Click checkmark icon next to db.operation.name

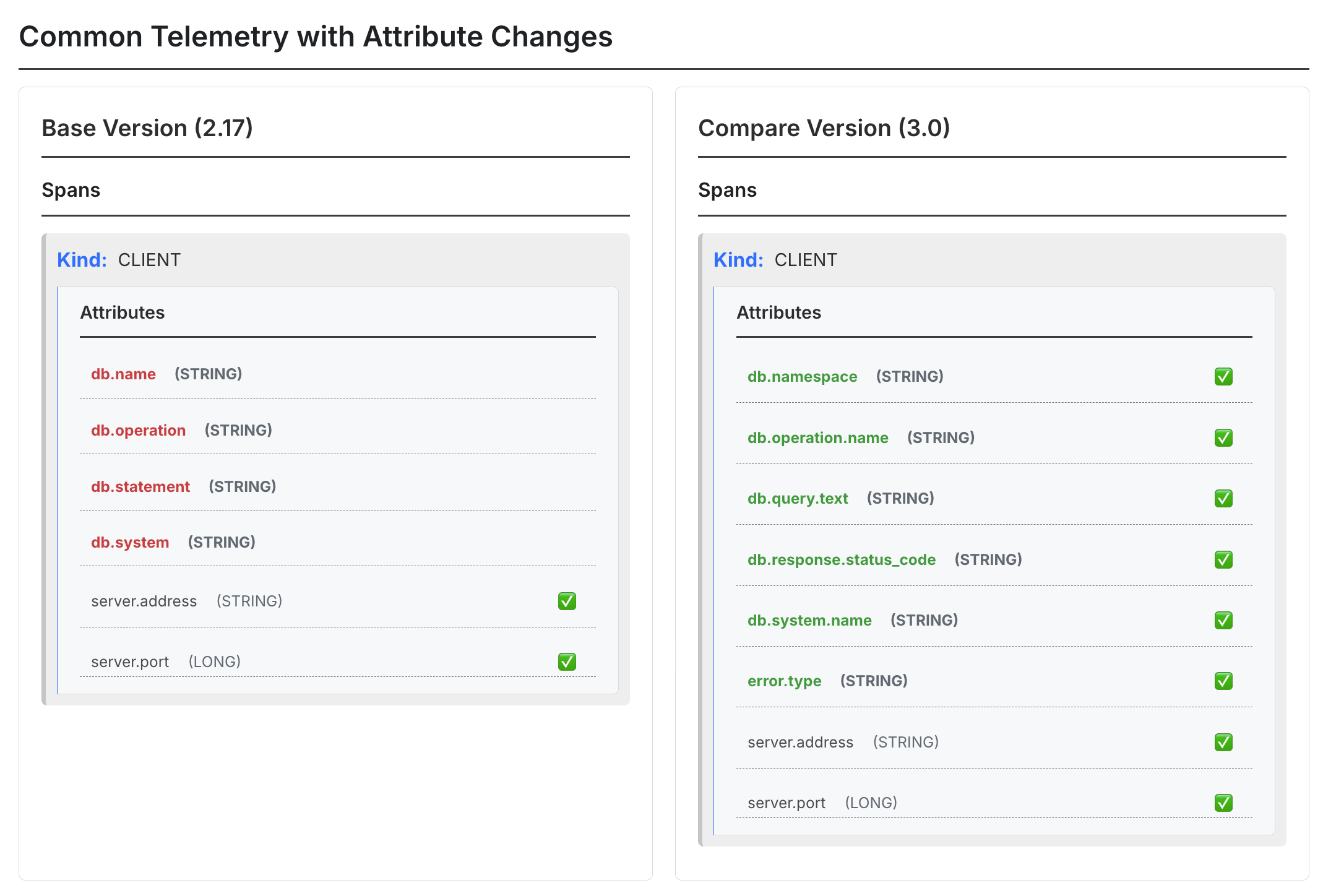pos(1223,437)
